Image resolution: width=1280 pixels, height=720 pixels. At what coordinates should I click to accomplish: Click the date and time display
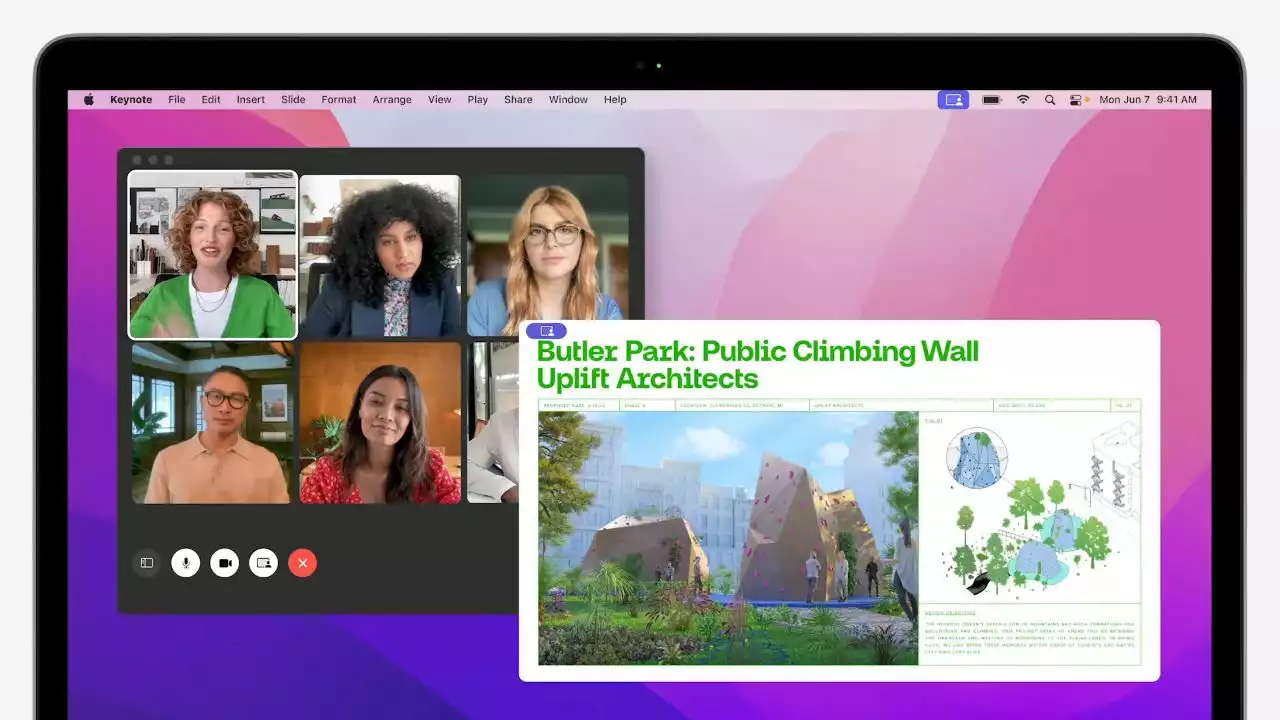[1147, 100]
